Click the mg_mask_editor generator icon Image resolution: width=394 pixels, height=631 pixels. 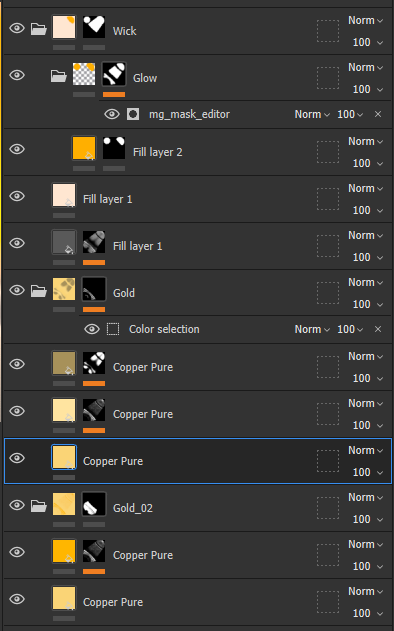coord(133,114)
